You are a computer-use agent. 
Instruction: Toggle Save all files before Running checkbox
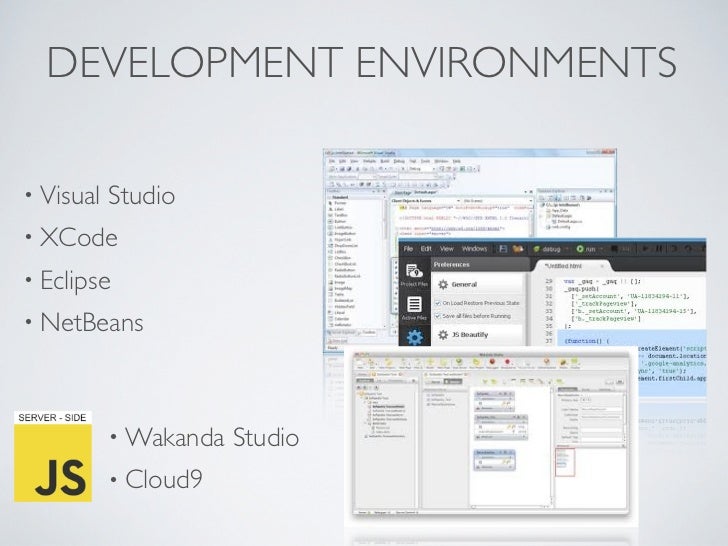point(437,316)
